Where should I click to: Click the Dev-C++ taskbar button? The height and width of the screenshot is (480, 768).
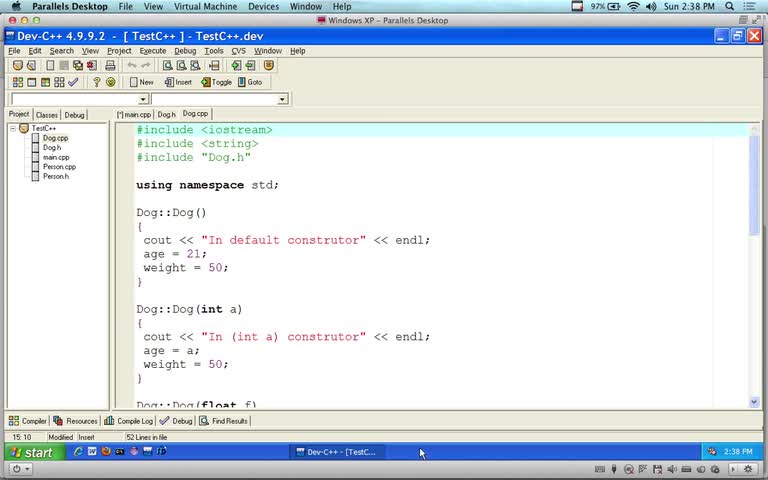[338, 452]
